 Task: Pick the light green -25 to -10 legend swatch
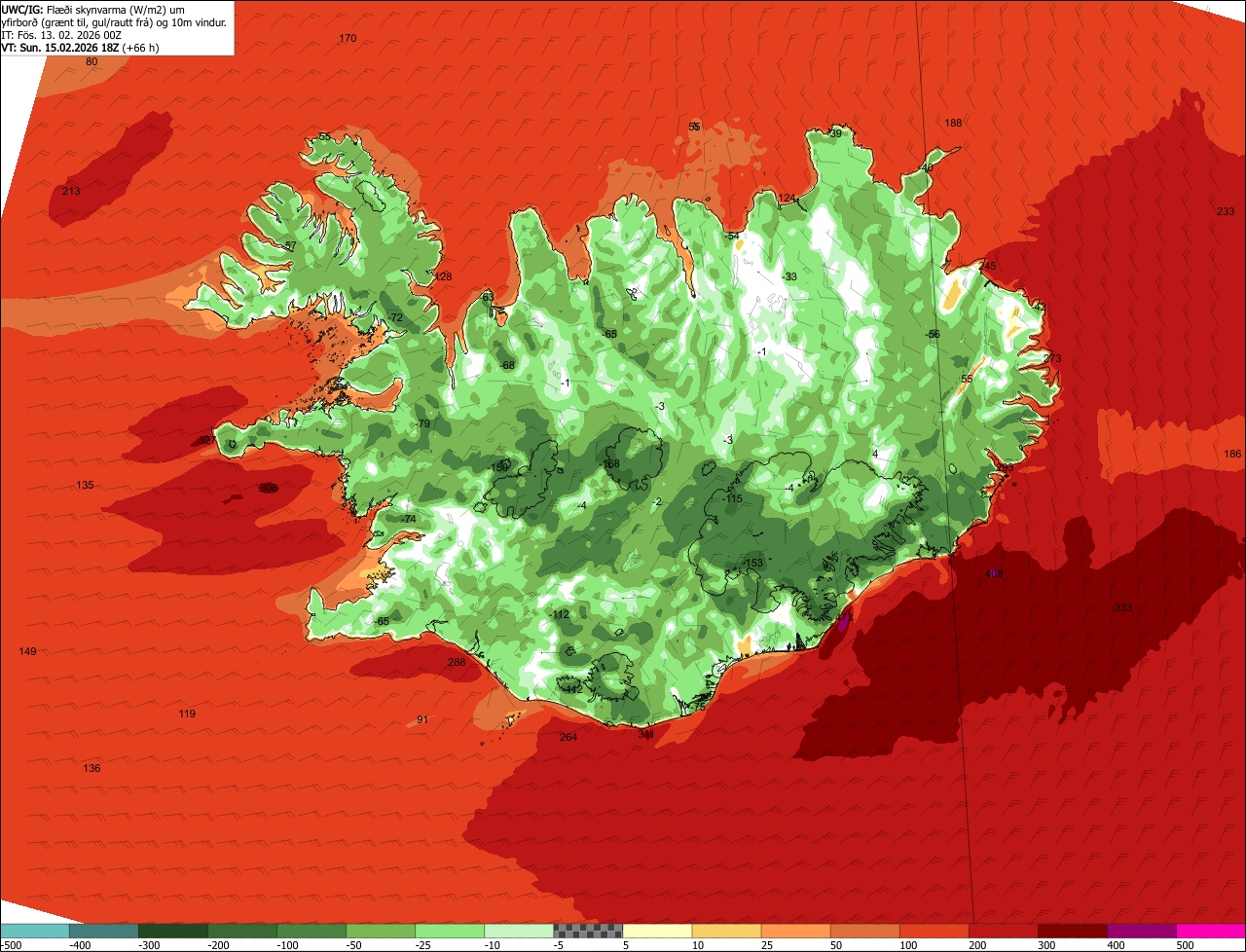coord(450,930)
